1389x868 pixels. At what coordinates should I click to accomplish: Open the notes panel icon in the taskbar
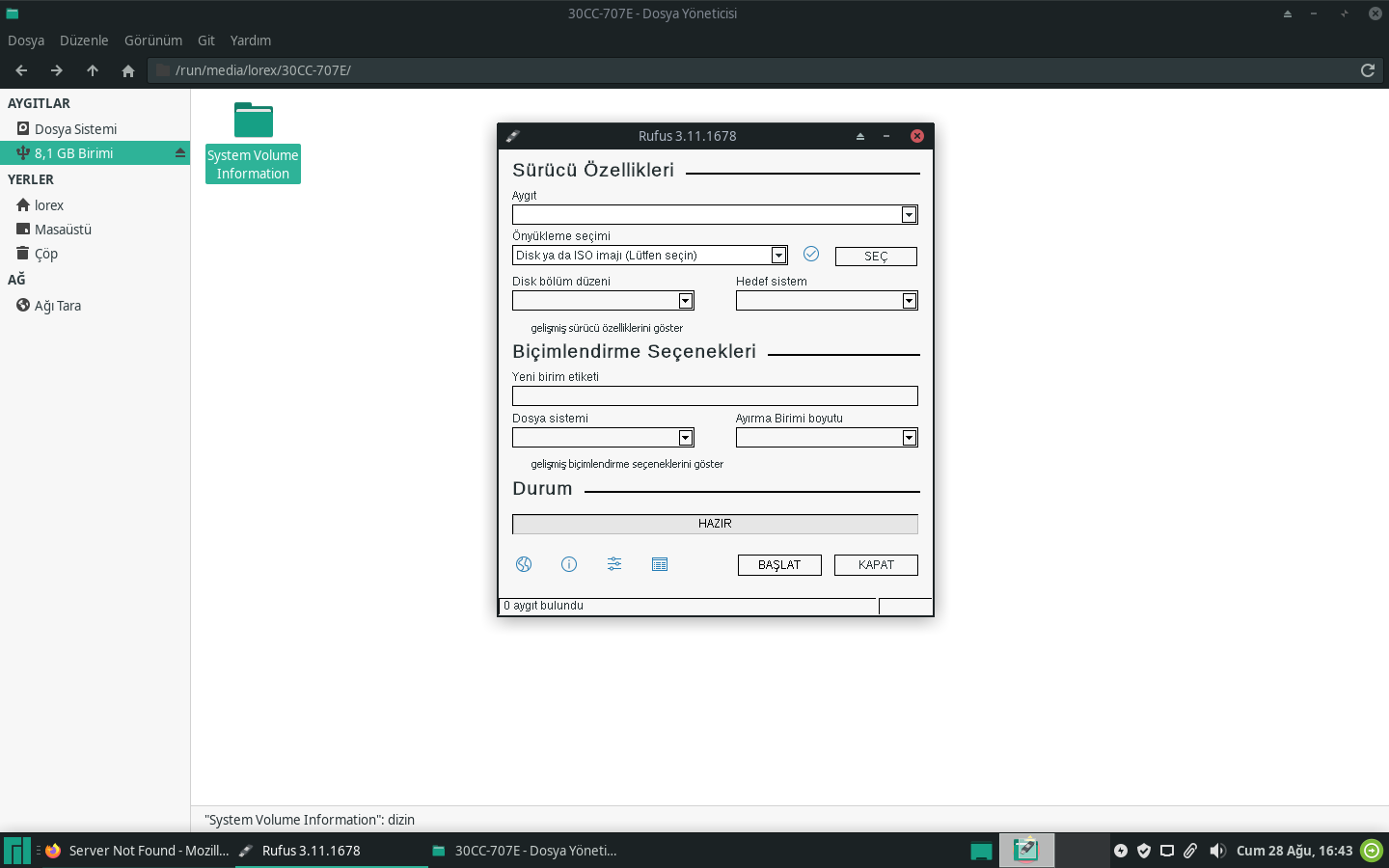pyautogui.click(x=1025, y=850)
